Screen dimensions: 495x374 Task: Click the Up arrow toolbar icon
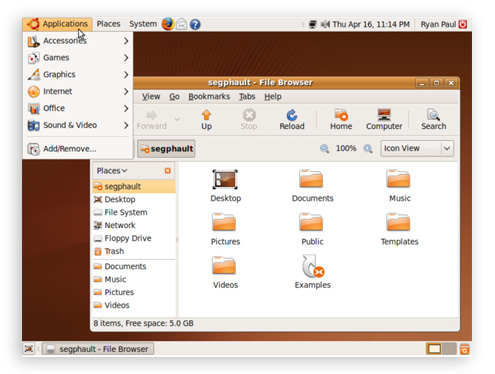[x=206, y=115]
